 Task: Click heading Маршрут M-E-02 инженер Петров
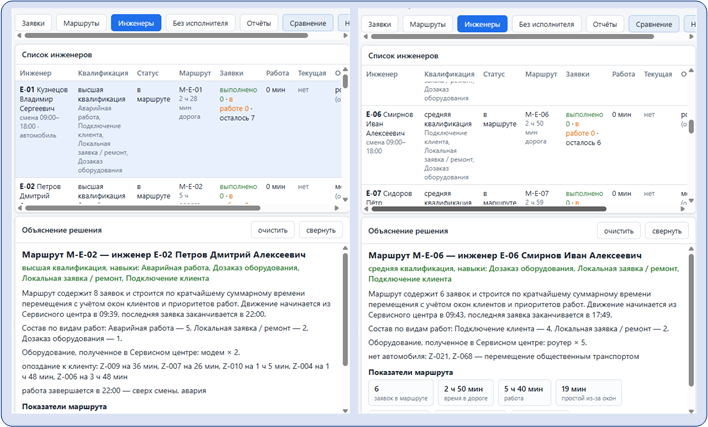point(164,255)
